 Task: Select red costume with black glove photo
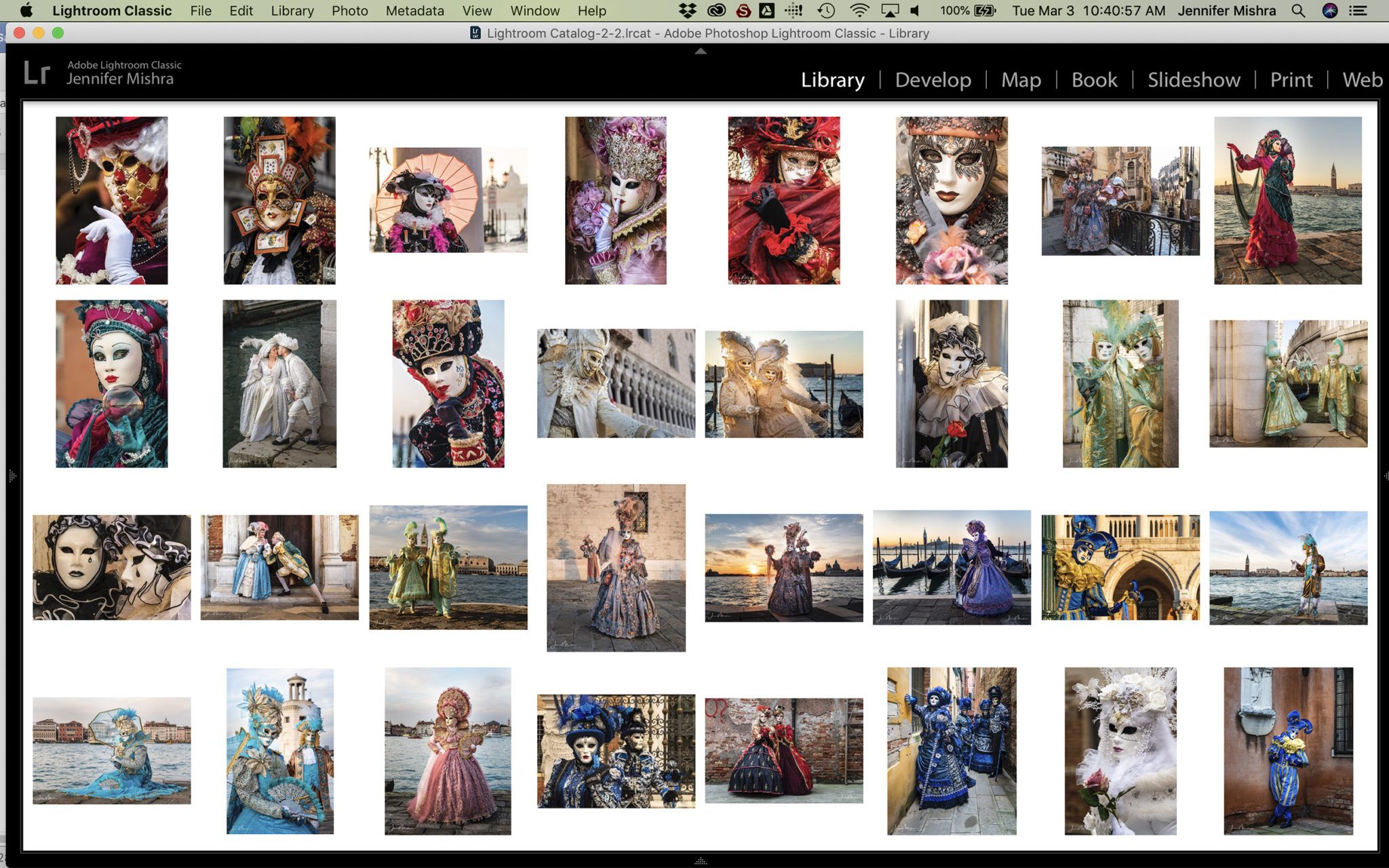pos(784,200)
